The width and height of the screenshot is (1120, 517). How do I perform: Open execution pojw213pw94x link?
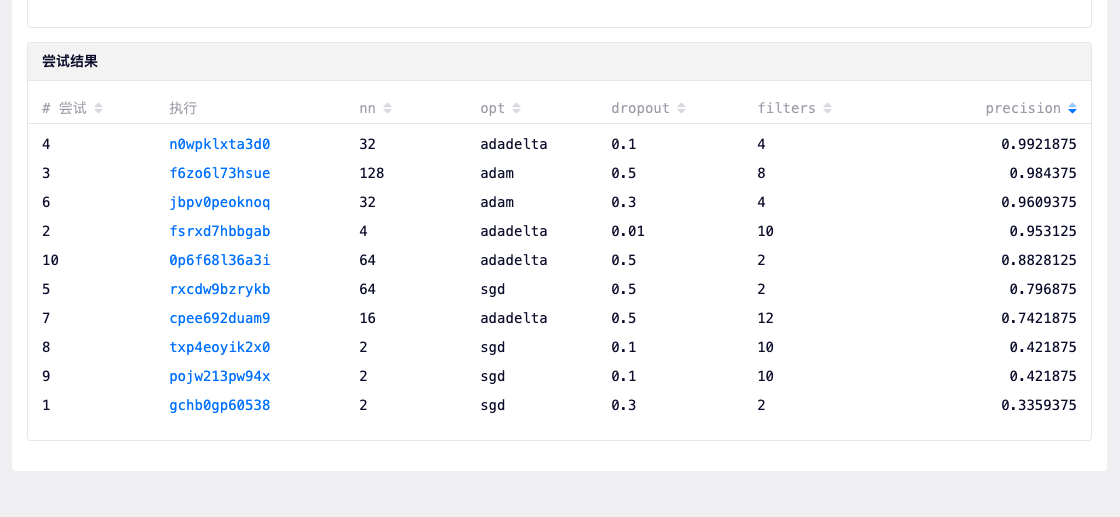(219, 376)
